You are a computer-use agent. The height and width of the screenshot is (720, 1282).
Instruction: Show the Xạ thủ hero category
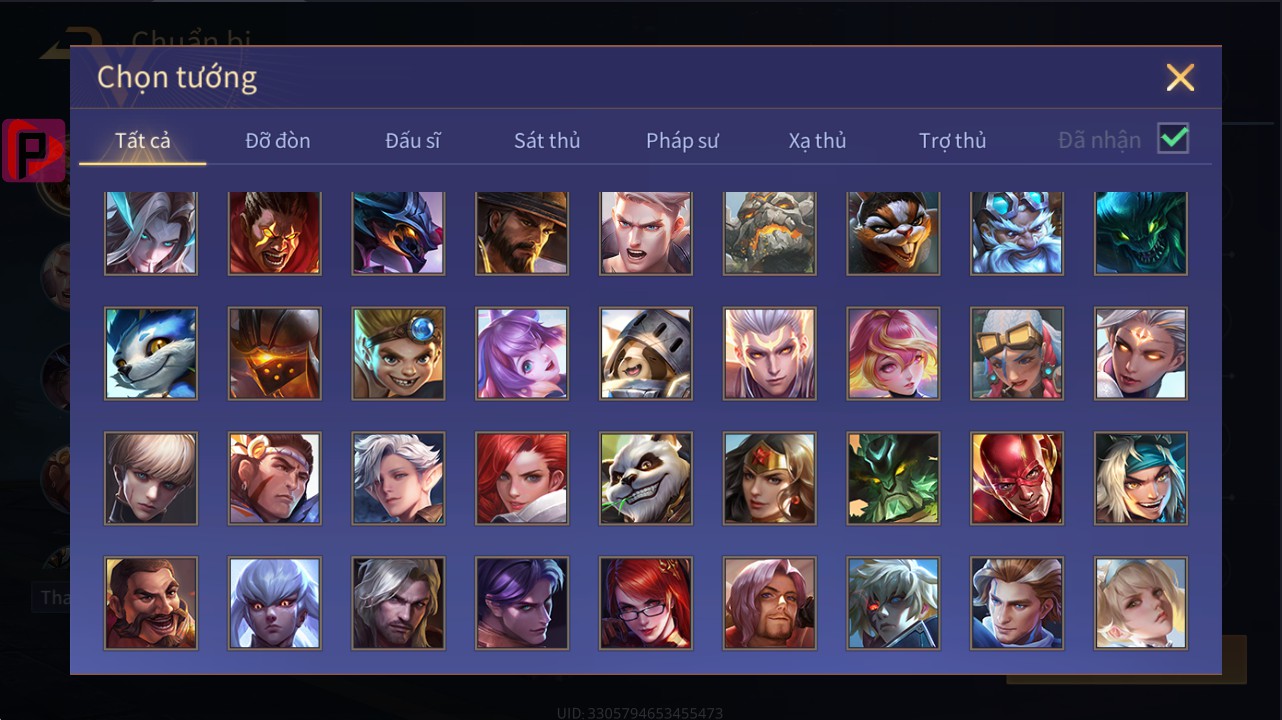click(817, 140)
